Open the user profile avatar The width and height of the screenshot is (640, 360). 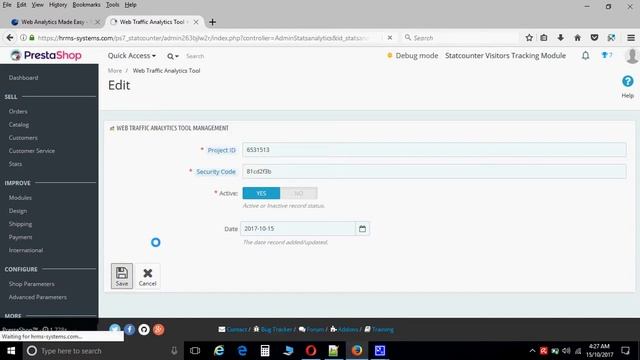[632, 56]
